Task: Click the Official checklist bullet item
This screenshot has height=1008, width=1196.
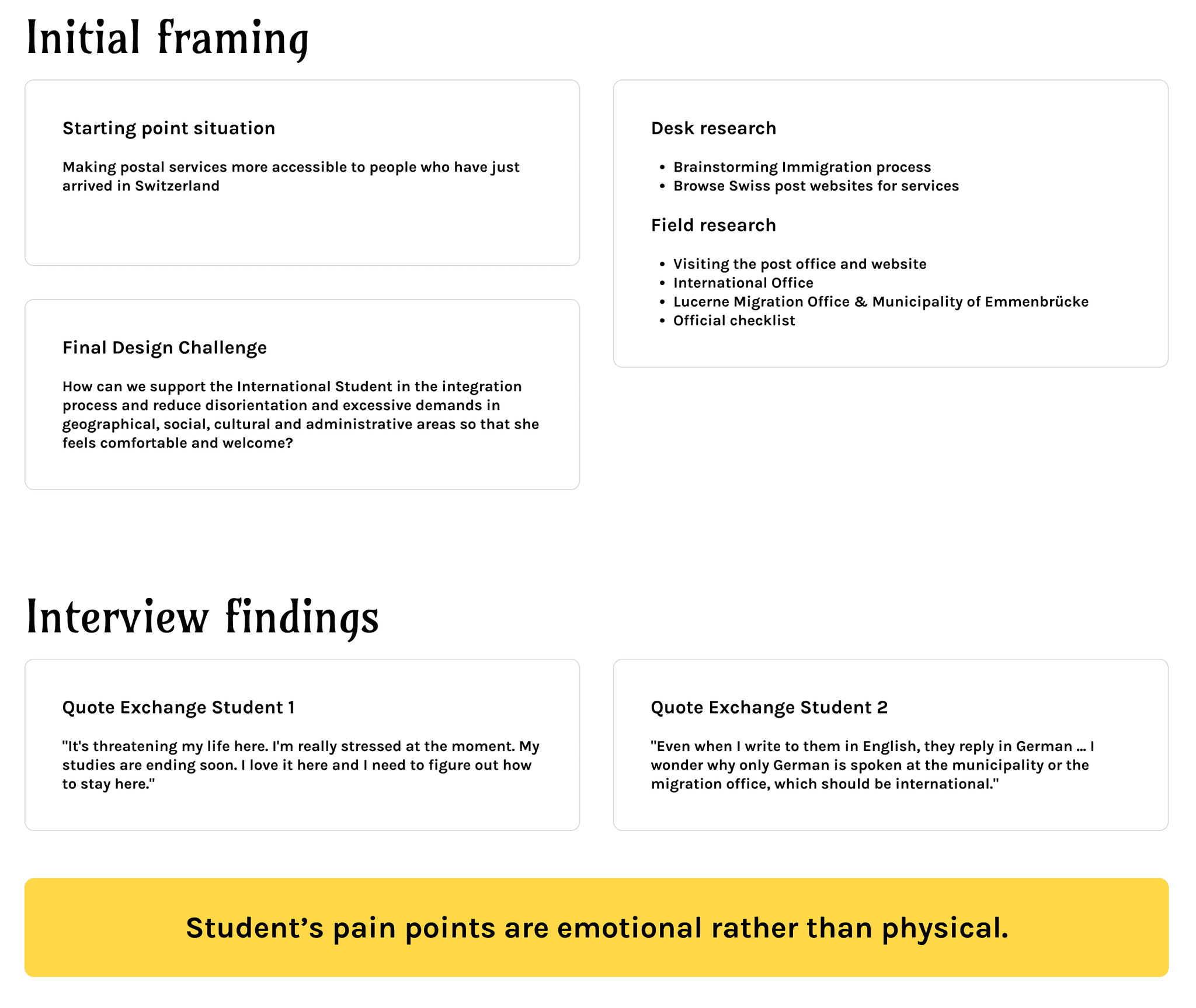Action: pyautogui.click(x=734, y=321)
